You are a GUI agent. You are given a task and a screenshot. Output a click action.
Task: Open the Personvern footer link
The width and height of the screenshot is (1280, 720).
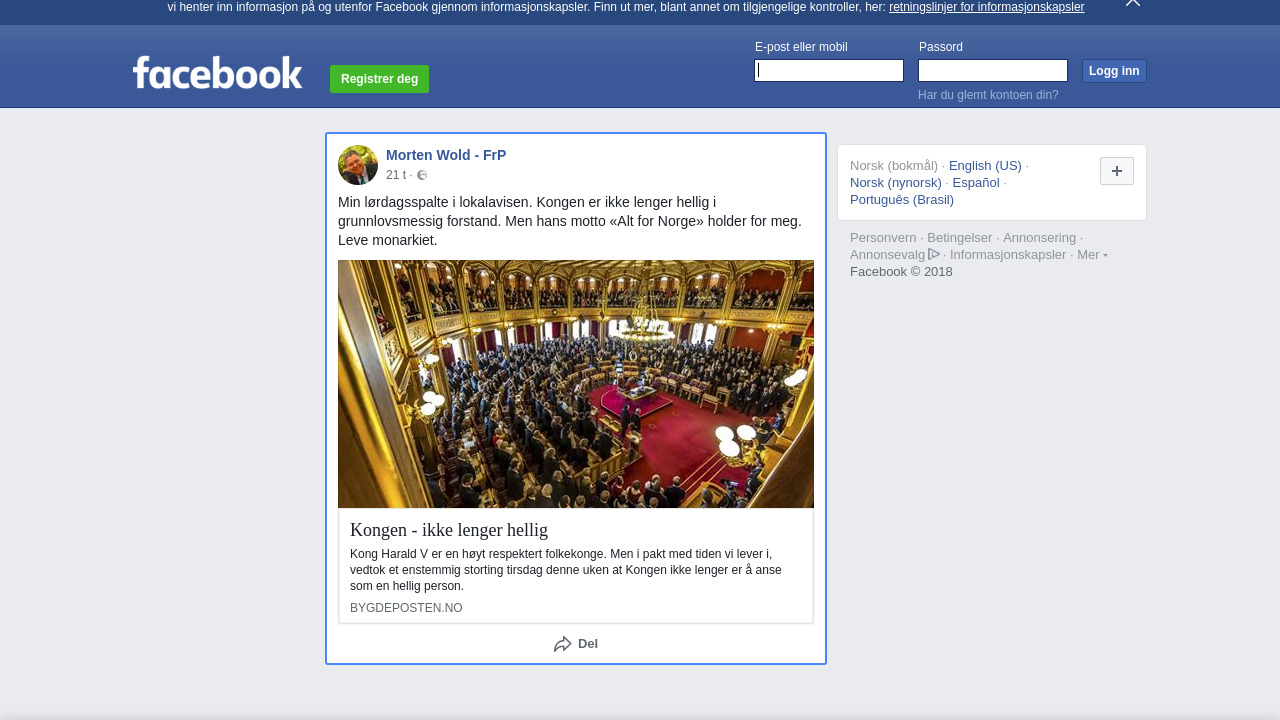(883, 238)
